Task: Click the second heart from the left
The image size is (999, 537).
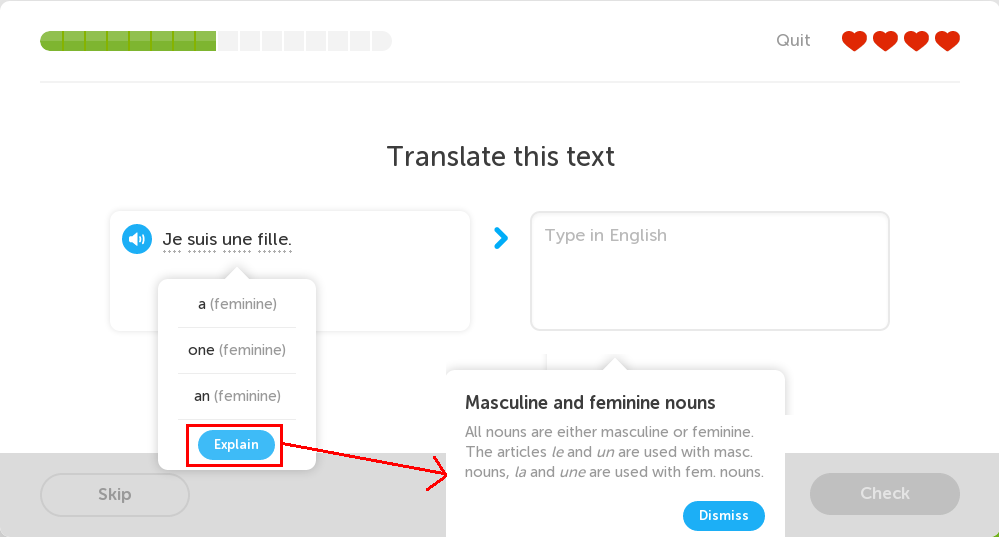Action: pyautogui.click(x=885, y=41)
